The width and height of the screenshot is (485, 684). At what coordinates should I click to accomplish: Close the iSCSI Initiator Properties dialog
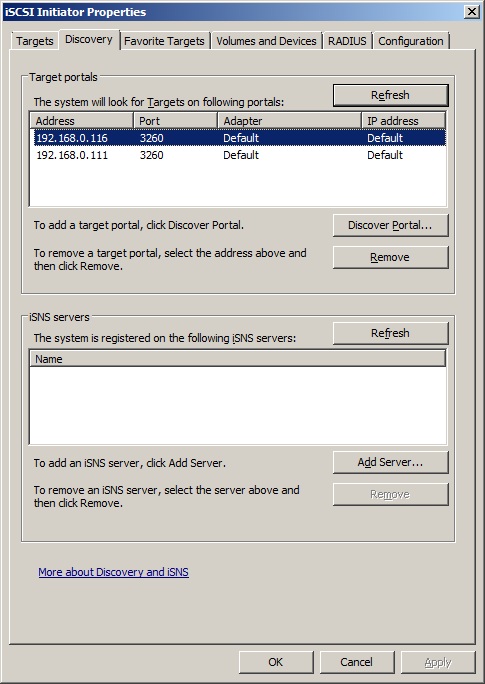pyautogui.click(x=471, y=12)
